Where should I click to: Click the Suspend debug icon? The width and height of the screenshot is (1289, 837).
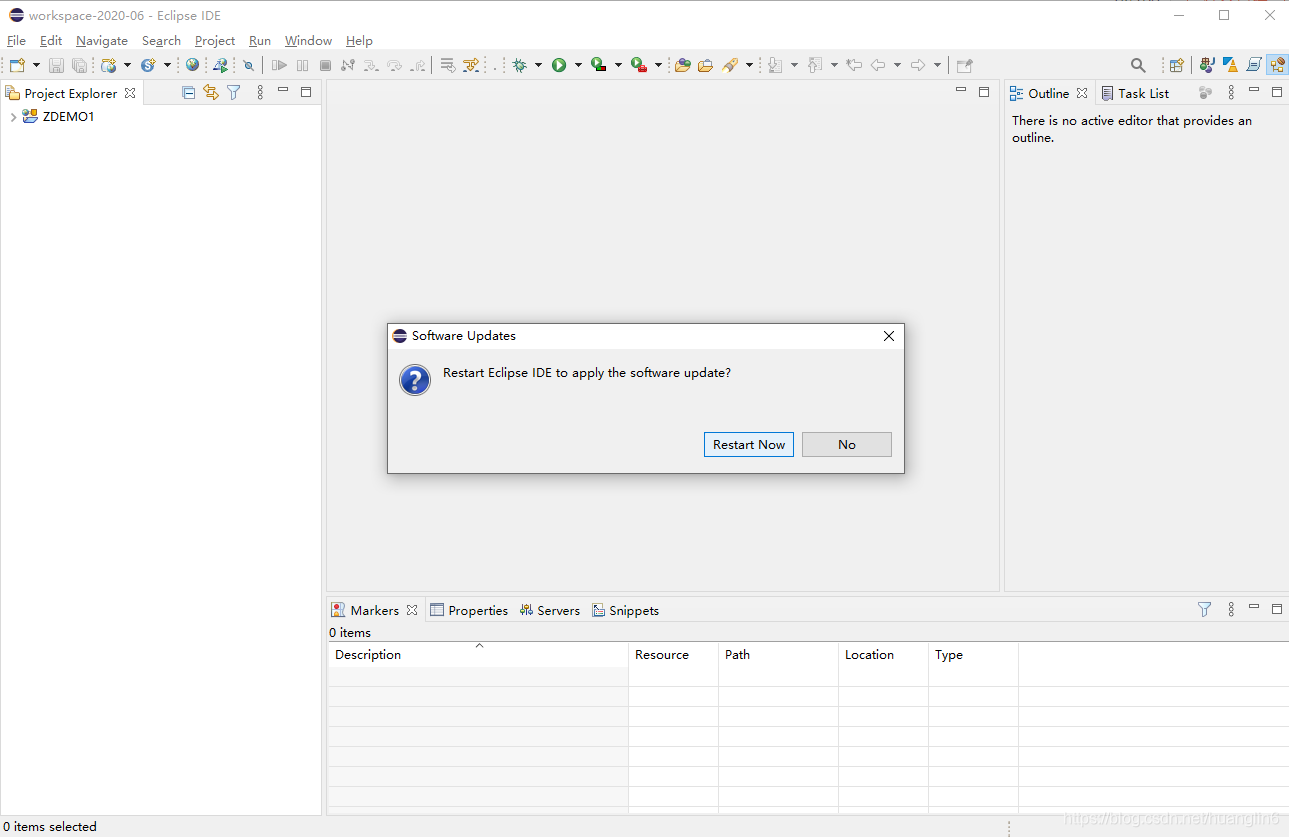pyautogui.click(x=302, y=65)
